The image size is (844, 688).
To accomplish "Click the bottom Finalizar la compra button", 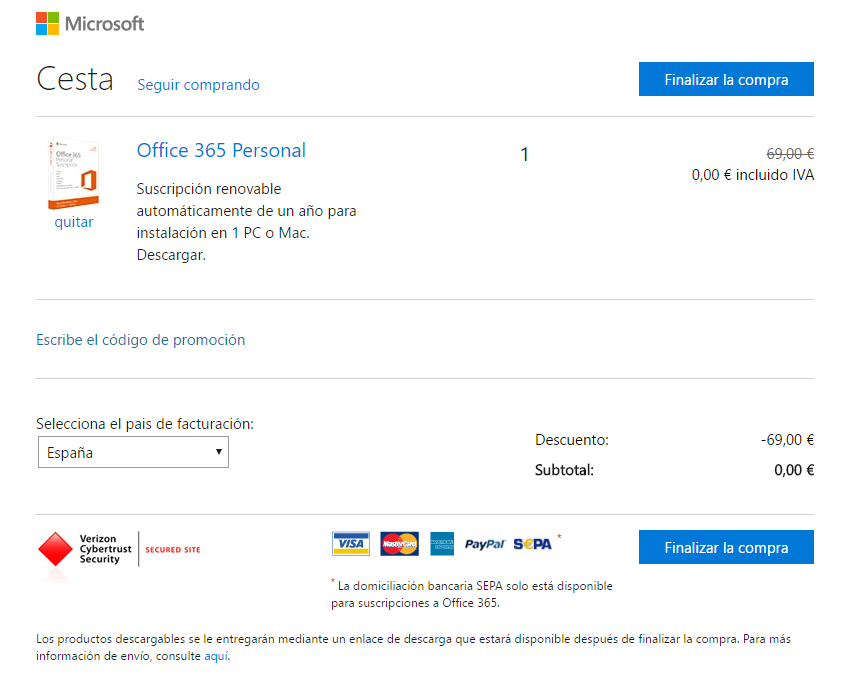I will (726, 547).
